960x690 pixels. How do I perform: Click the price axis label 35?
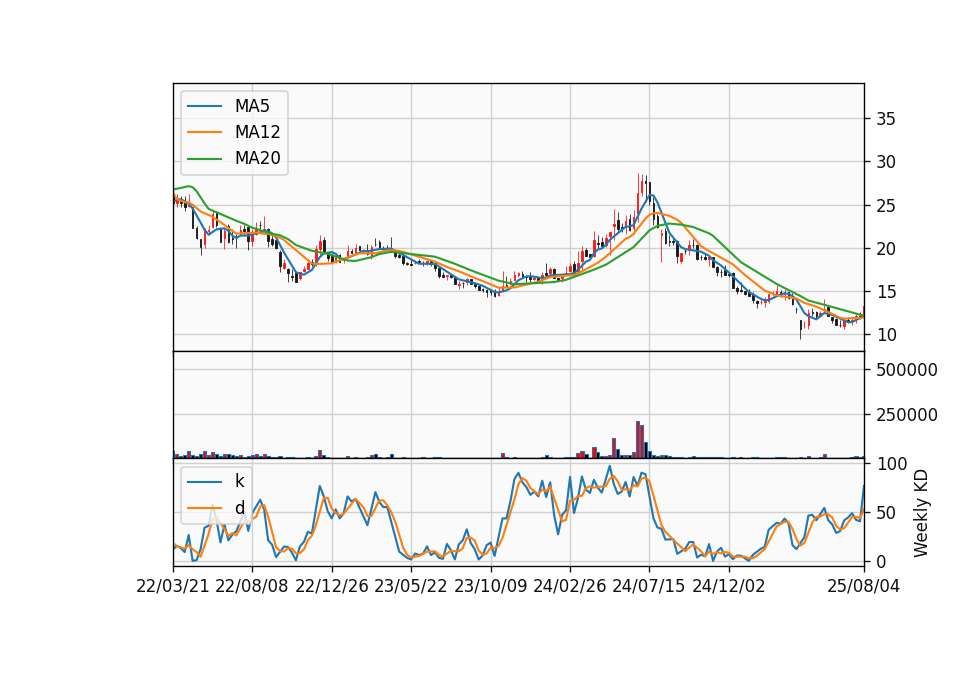click(885, 119)
